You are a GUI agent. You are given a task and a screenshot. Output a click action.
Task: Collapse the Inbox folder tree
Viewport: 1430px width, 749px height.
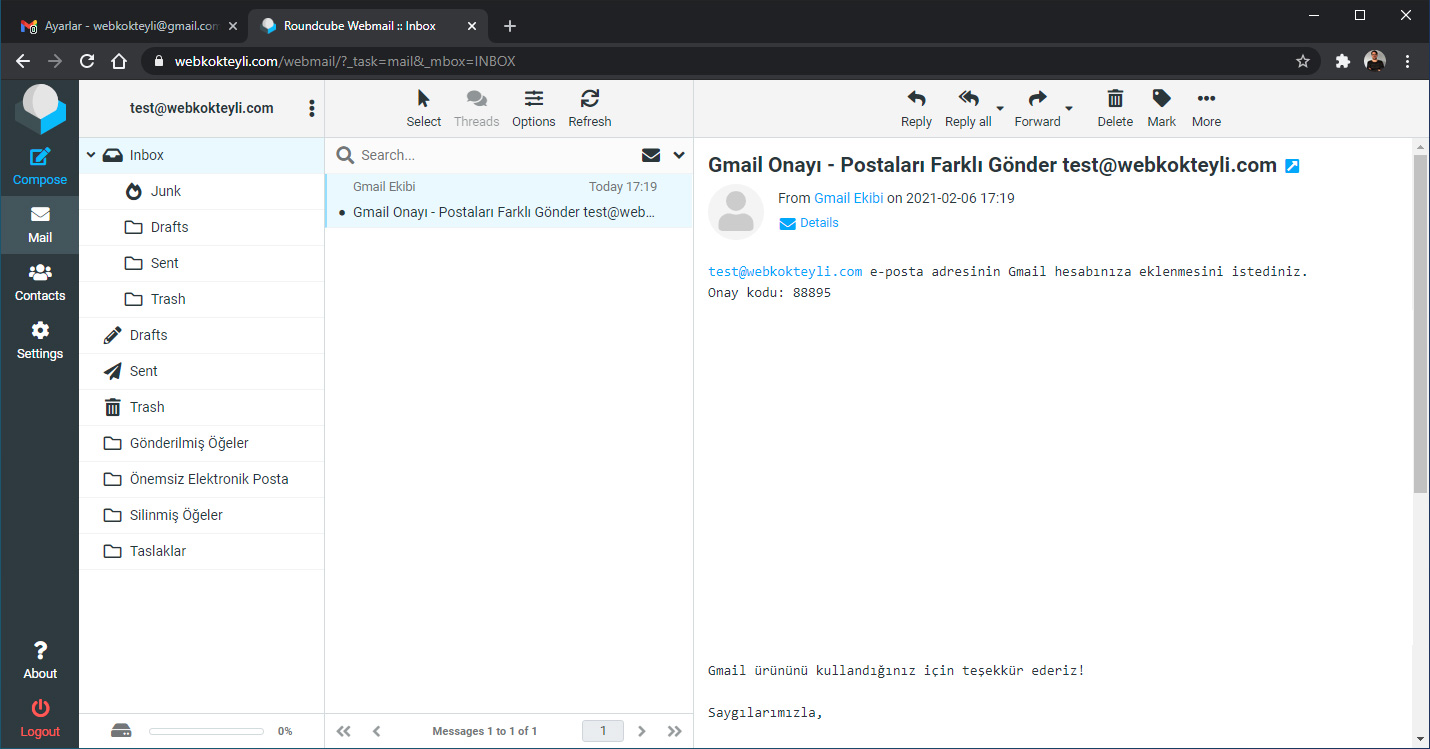click(91, 155)
